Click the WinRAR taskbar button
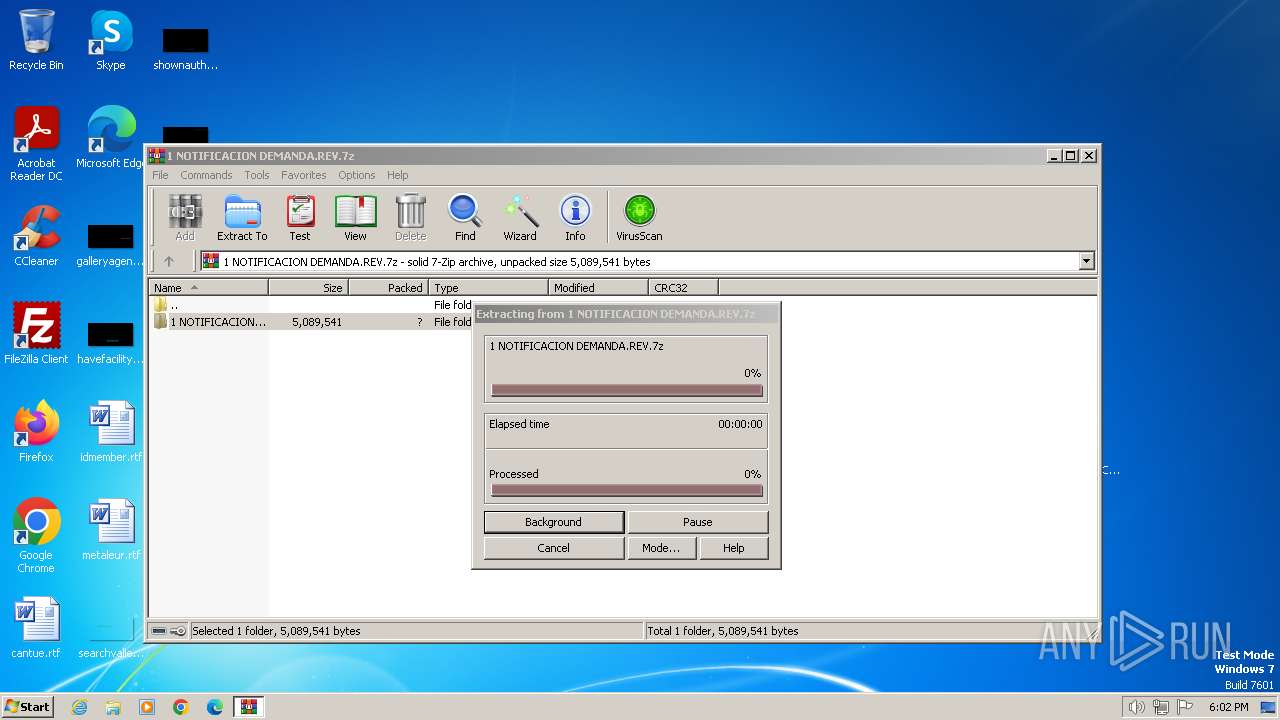This screenshot has width=1280, height=720. point(249,707)
